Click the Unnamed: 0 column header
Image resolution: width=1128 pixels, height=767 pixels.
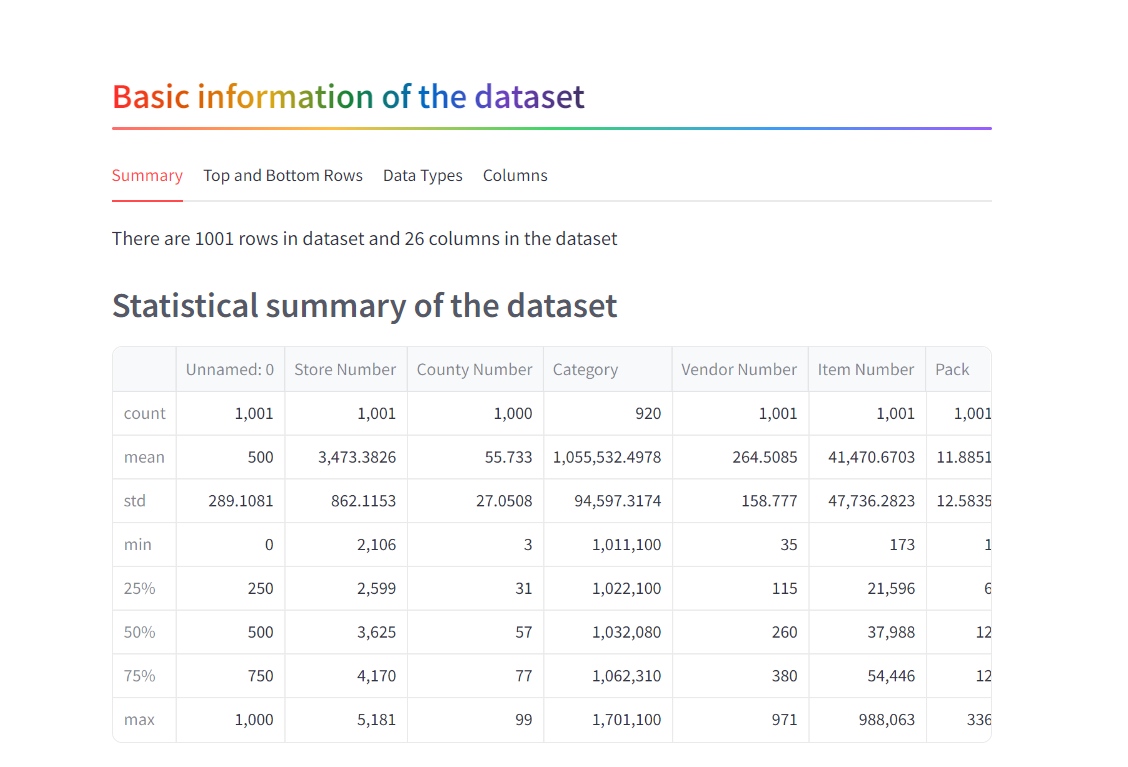230,369
